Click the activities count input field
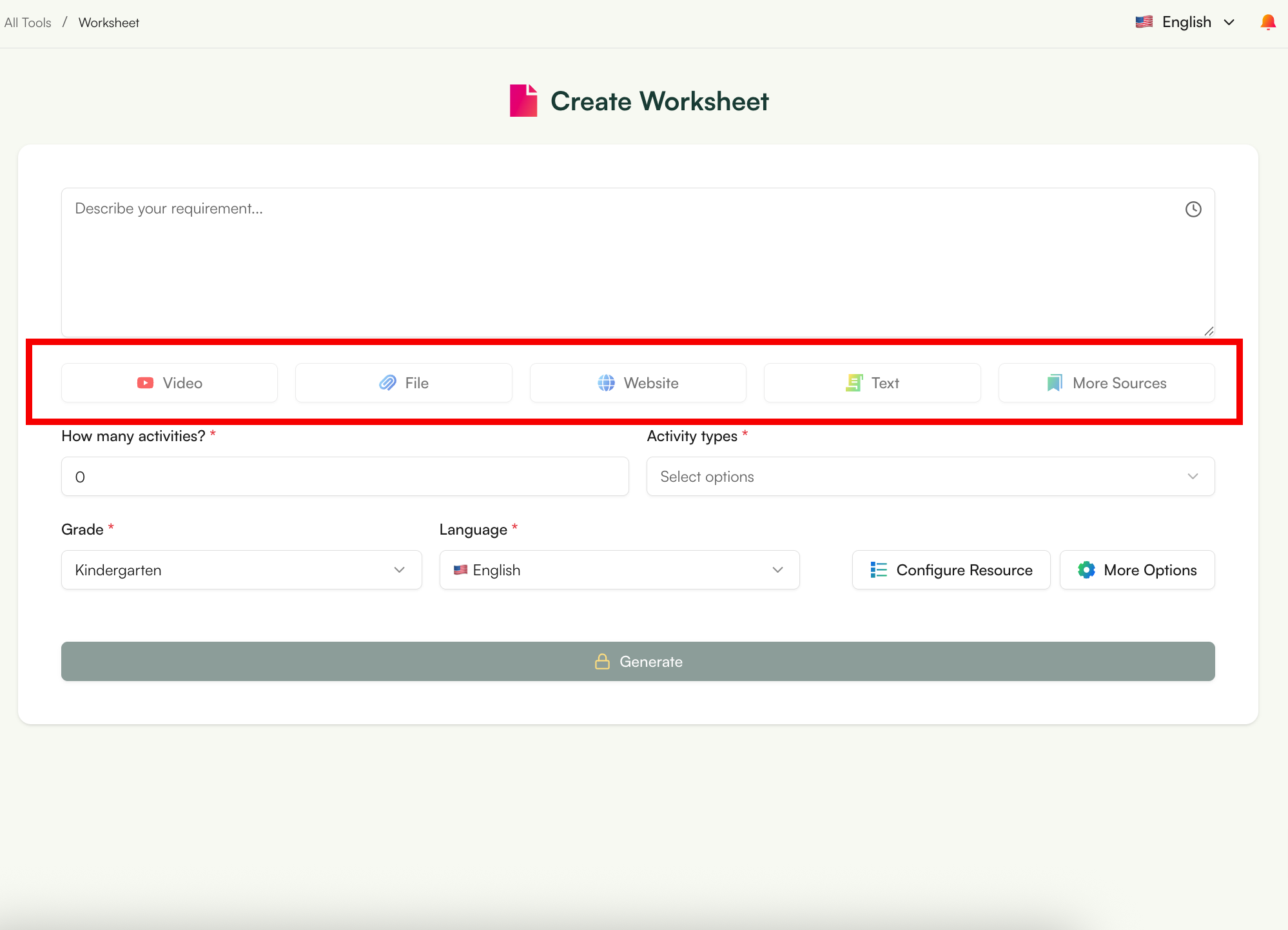1288x930 pixels. [x=344, y=476]
